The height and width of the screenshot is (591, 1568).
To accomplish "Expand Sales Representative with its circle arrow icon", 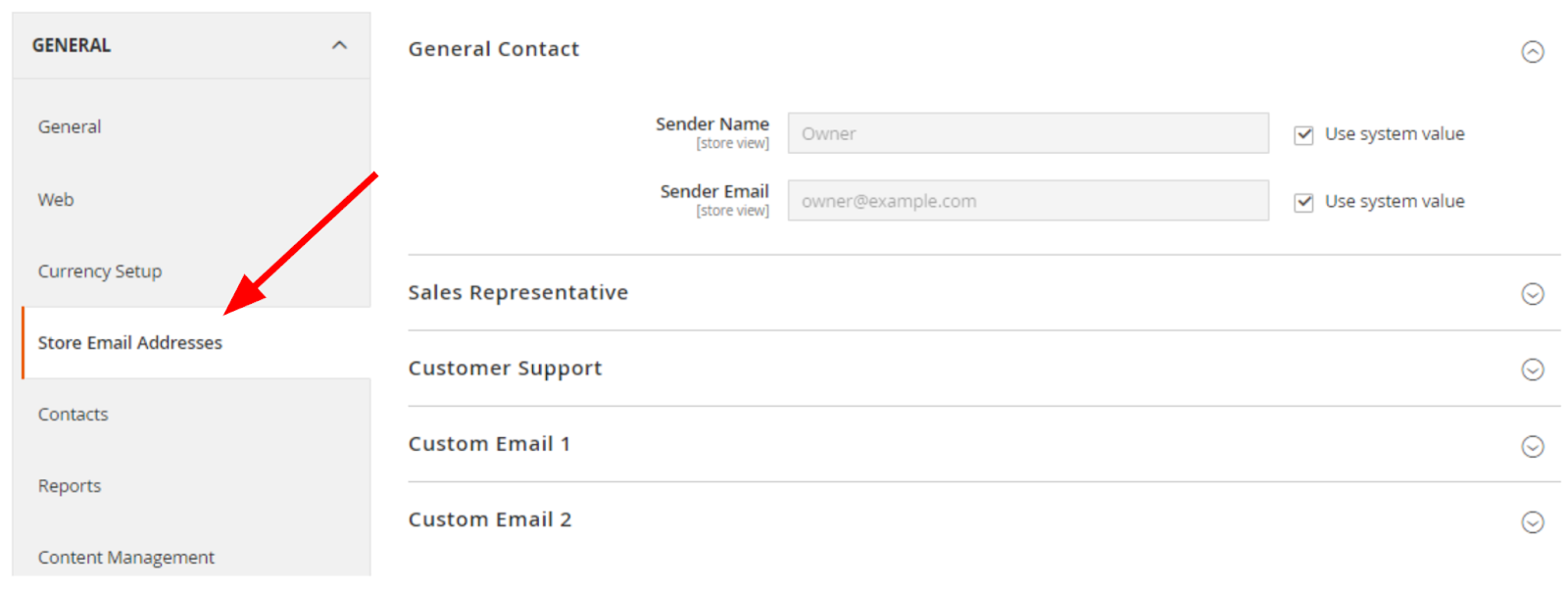I will (1532, 294).
